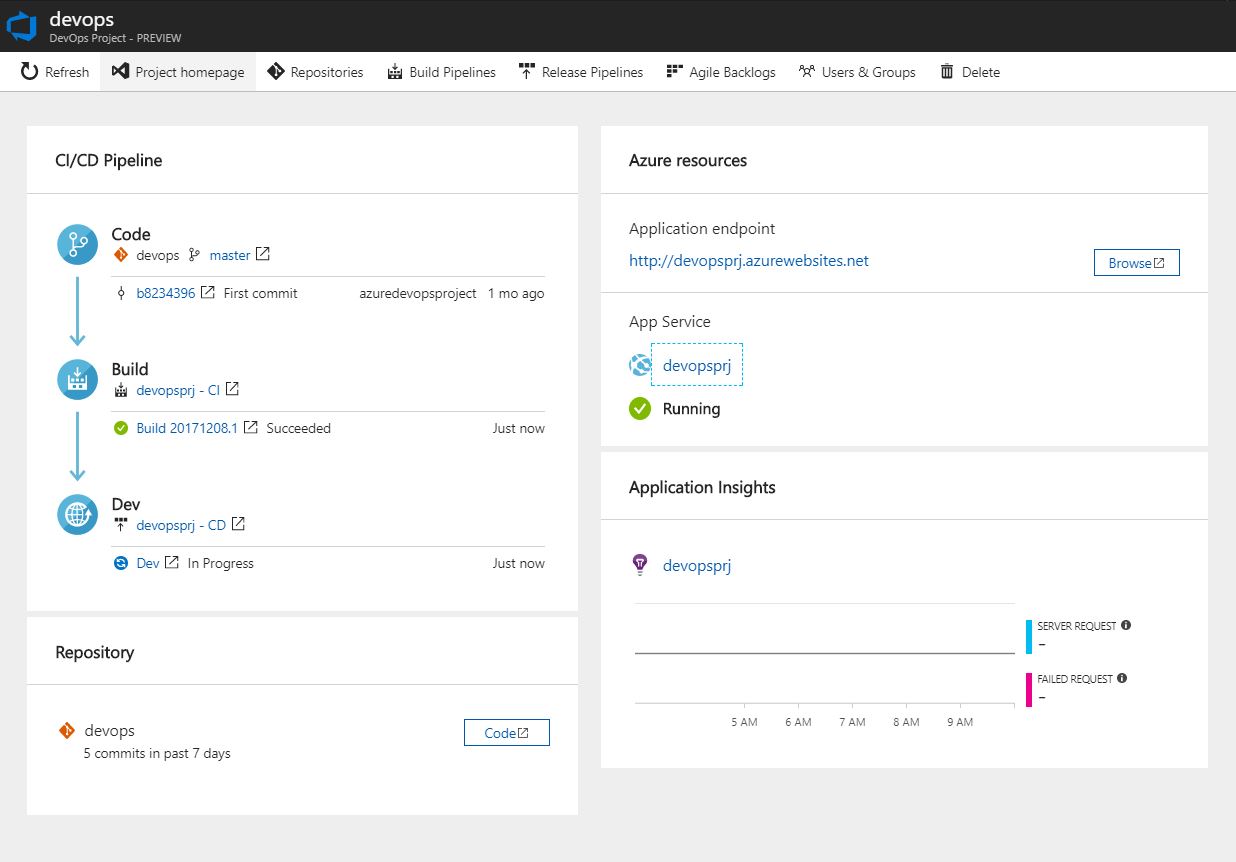Open the devopsprj - CI build definition
The width and height of the screenshot is (1236, 862).
point(178,390)
